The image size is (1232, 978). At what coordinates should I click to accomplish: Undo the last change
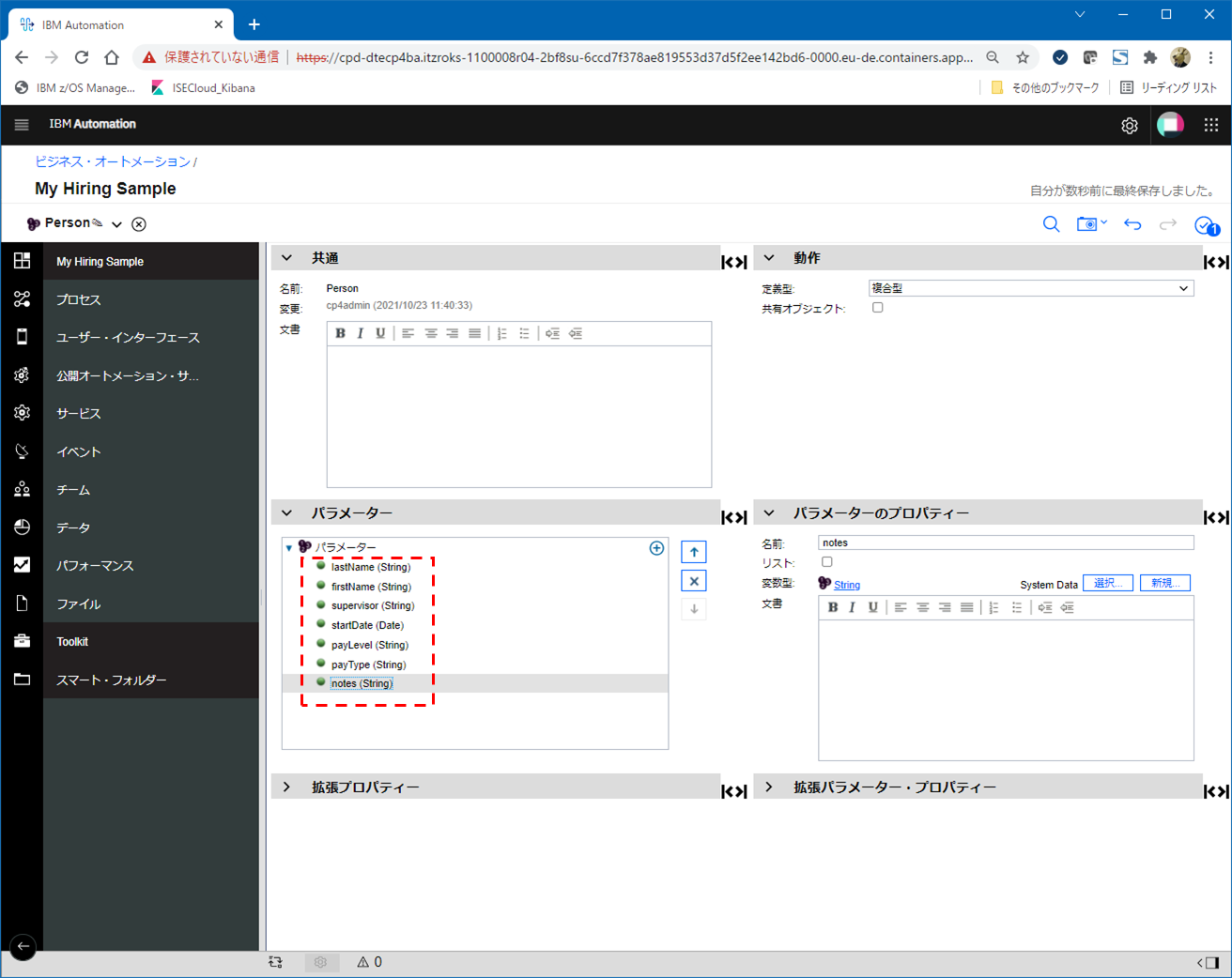(x=1132, y=223)
